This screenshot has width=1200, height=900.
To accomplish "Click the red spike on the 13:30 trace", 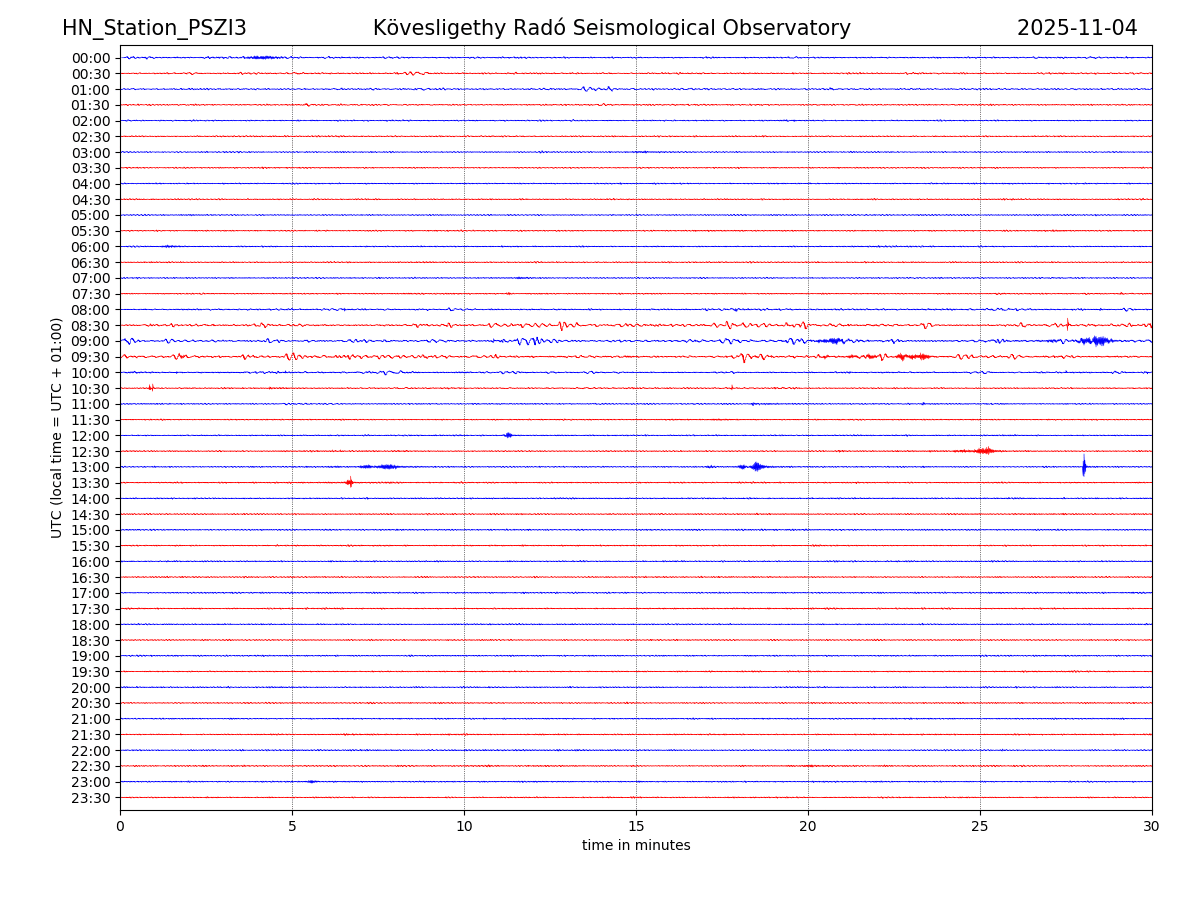I will [x=349, y=482].
